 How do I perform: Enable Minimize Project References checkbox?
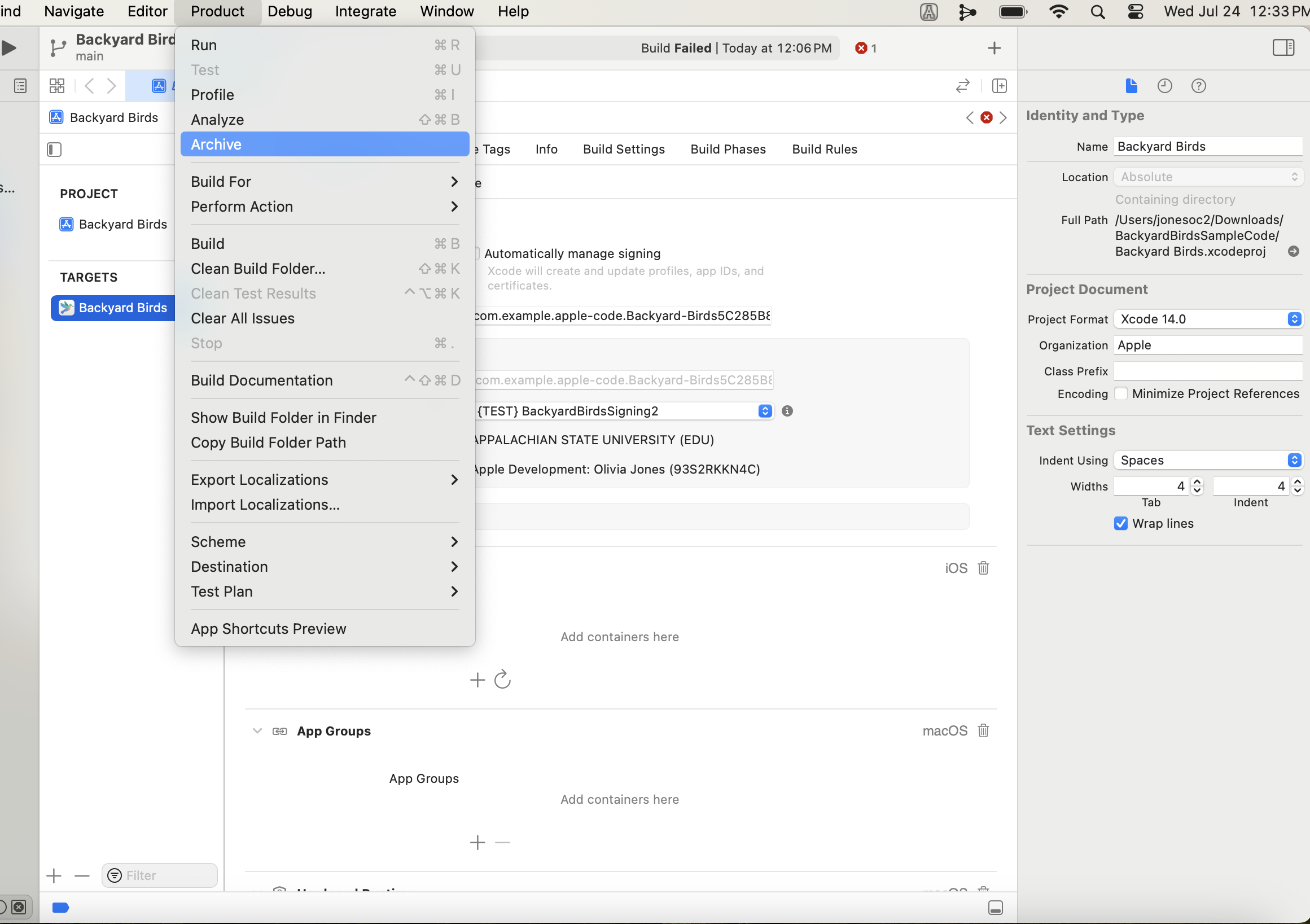1120,394
